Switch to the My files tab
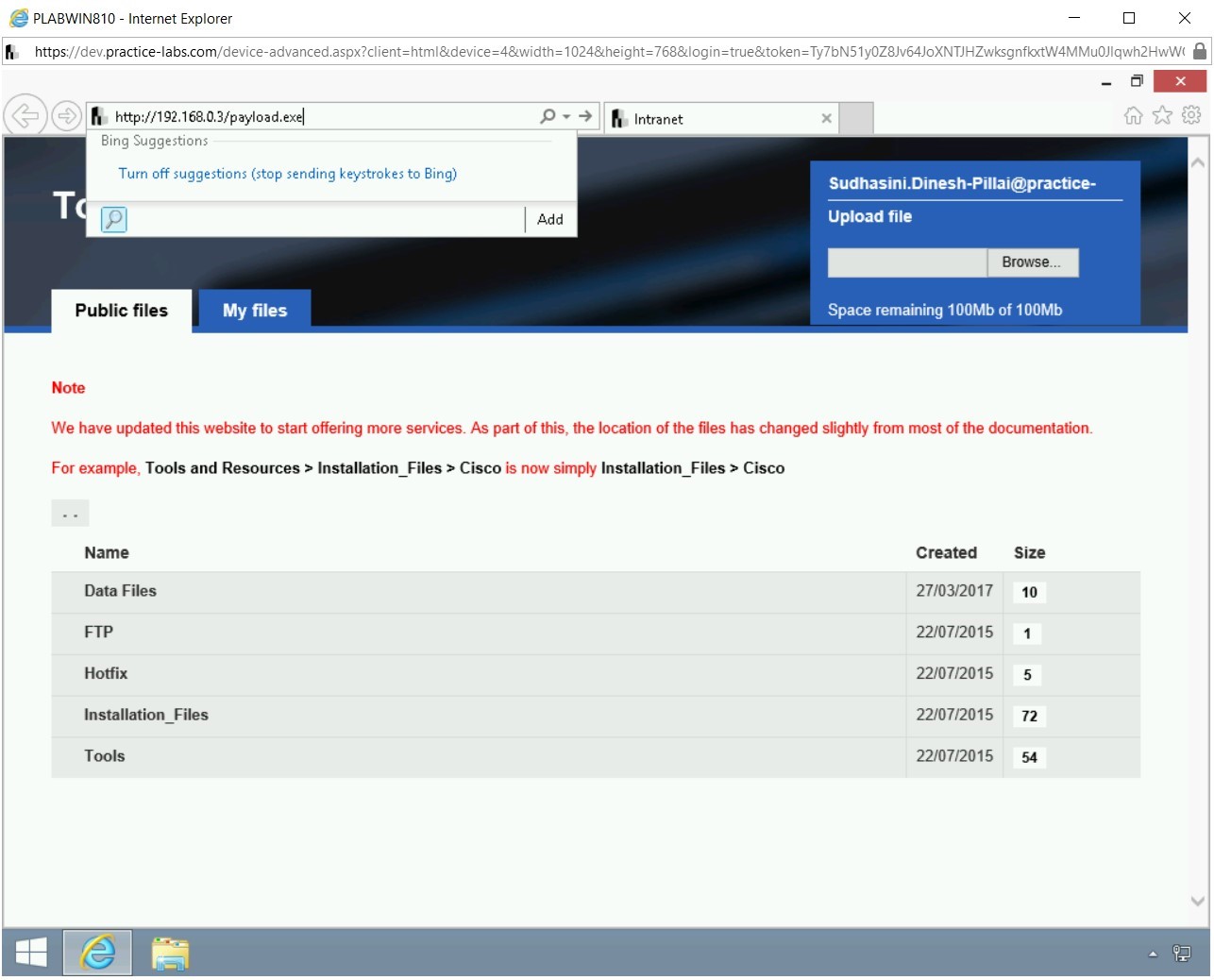 pos(254,310)
